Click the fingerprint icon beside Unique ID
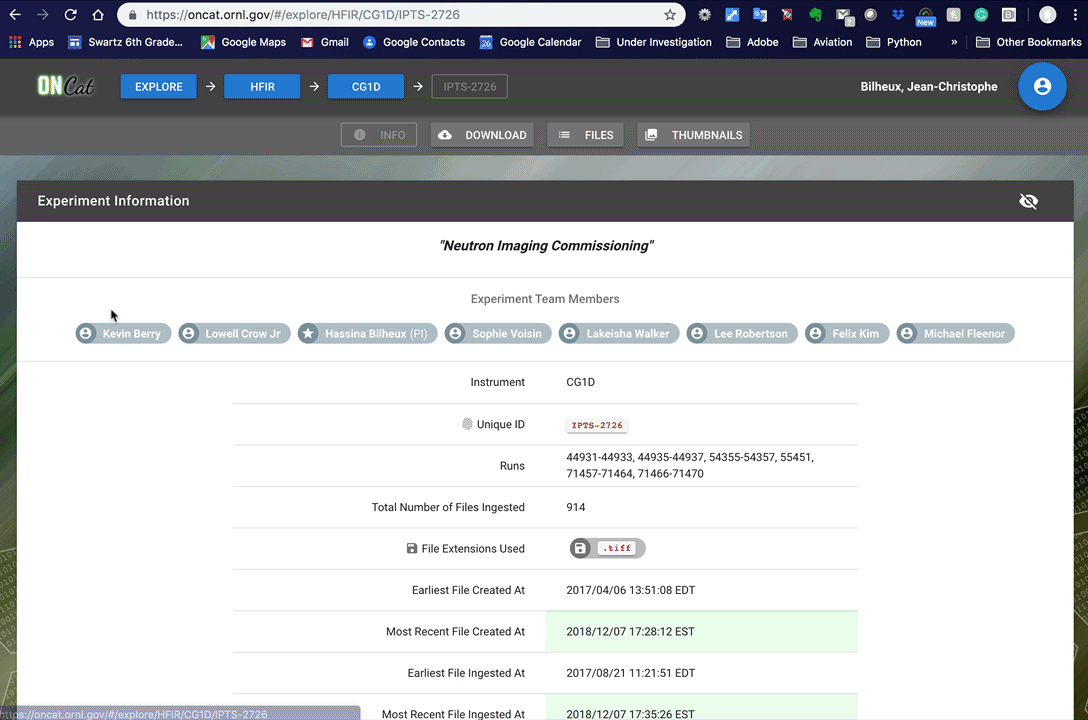Viewport: 1088px width, 720px height. [467, 424]
